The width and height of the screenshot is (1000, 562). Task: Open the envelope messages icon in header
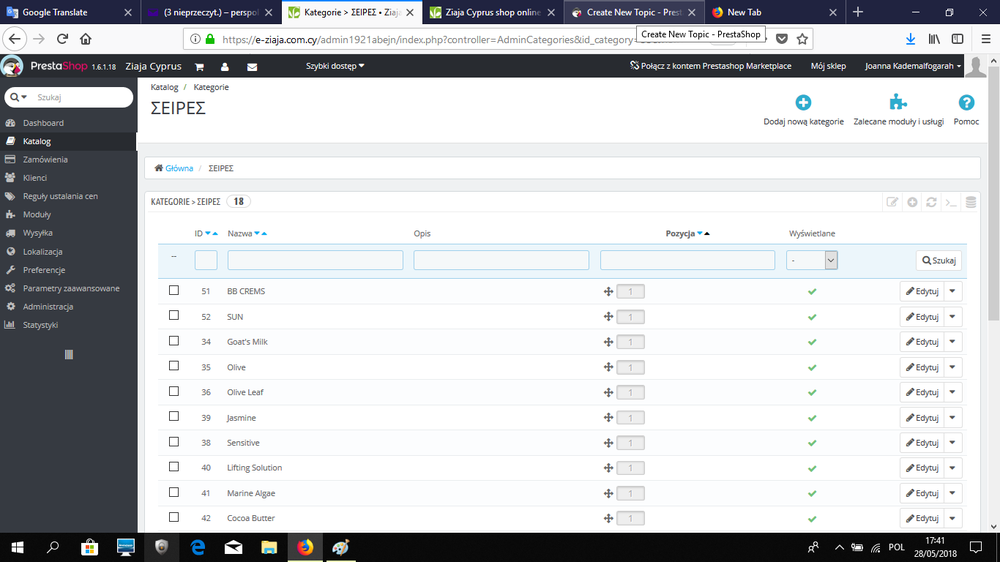(x=252, y=66)
